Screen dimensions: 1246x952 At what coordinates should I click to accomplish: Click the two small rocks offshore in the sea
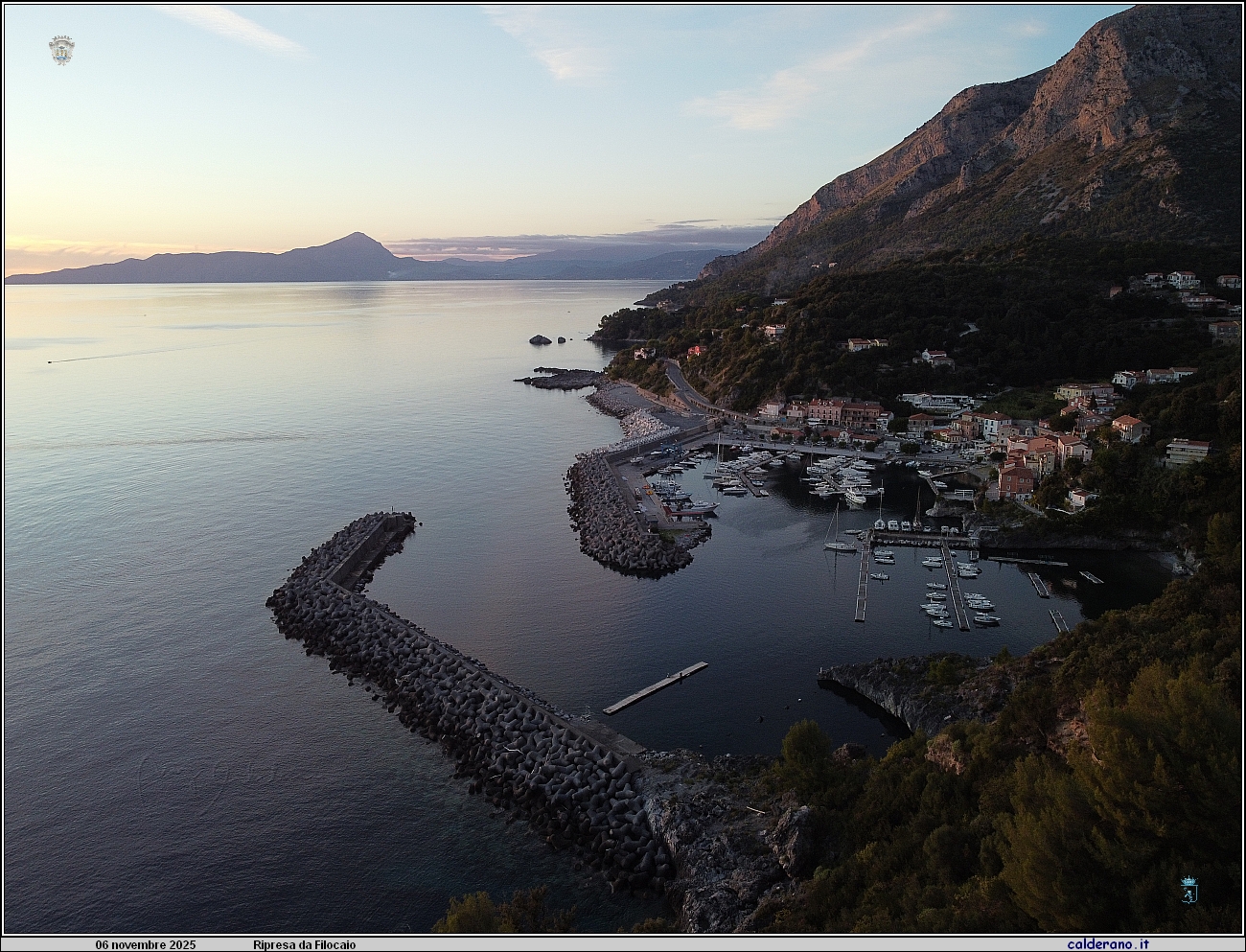[x=542, y=339]
